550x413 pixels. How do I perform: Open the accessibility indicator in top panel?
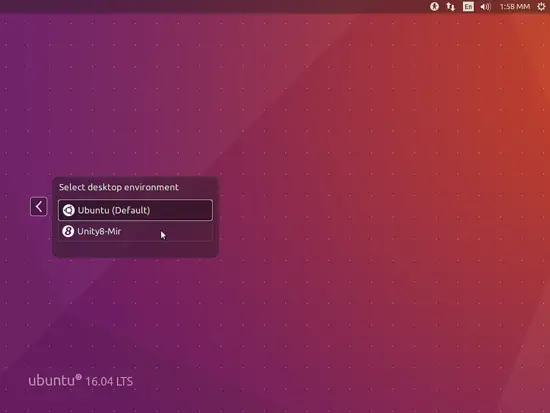(434, 6)
